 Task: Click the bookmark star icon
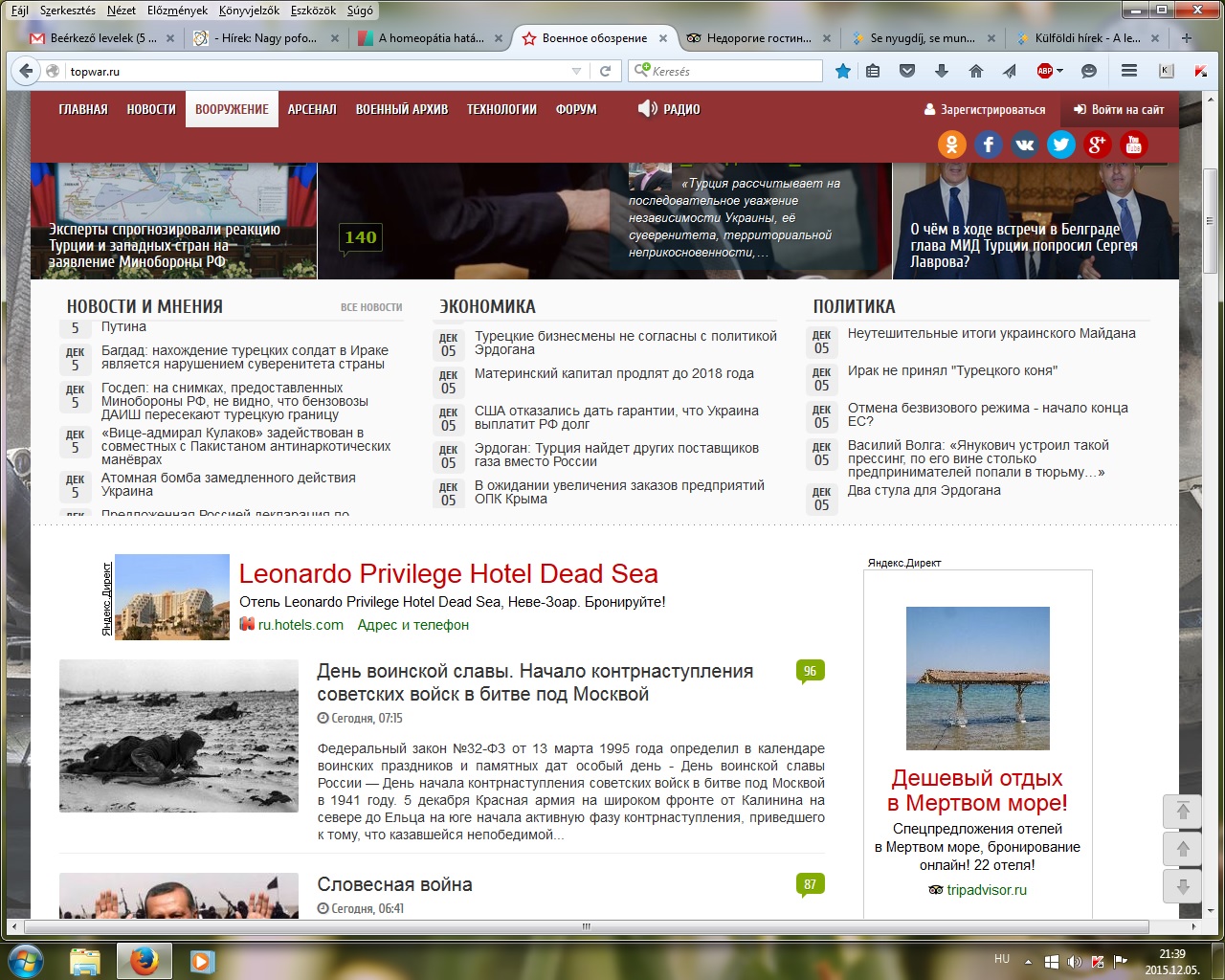843,71
